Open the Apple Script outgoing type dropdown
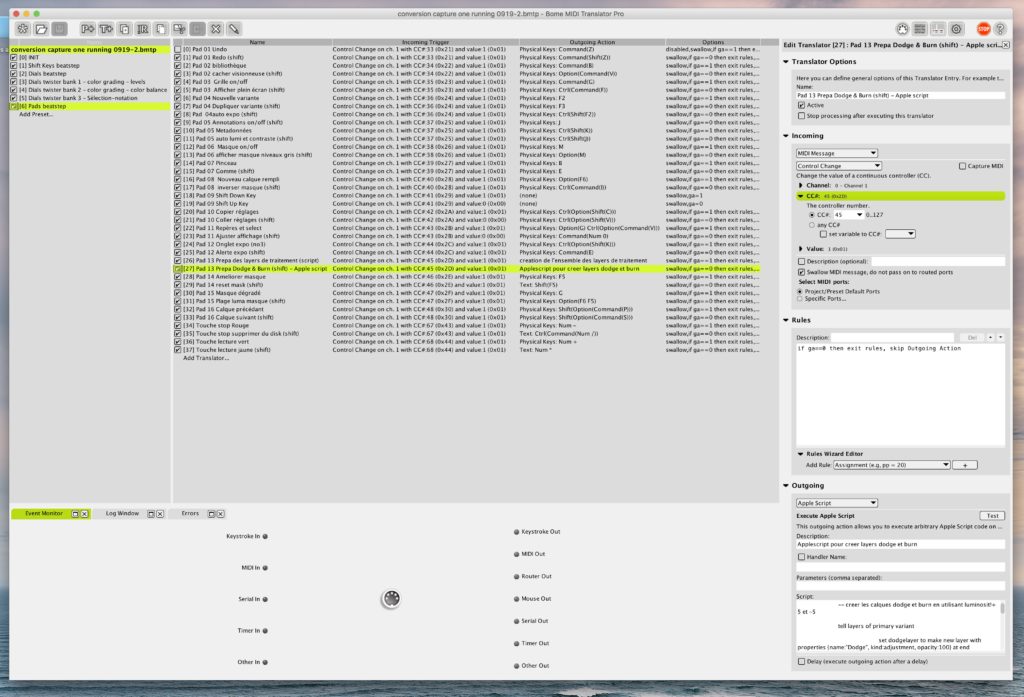Image resolution: width=1024 pixels, height=697 pixels. pyautogui.click(x=837, y=503)
